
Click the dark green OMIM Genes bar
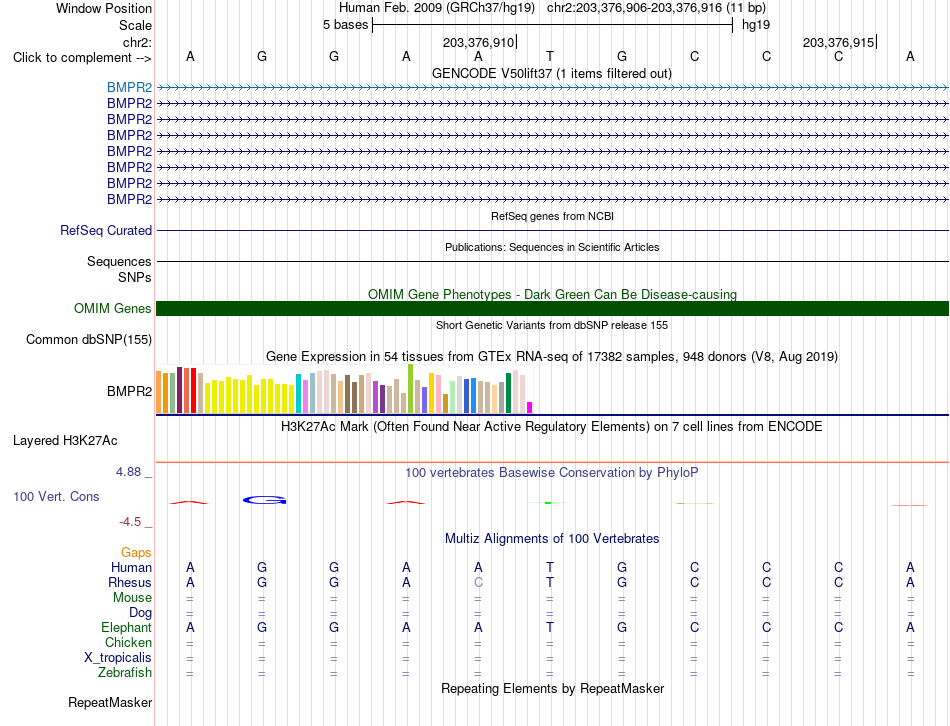(552, 308)
